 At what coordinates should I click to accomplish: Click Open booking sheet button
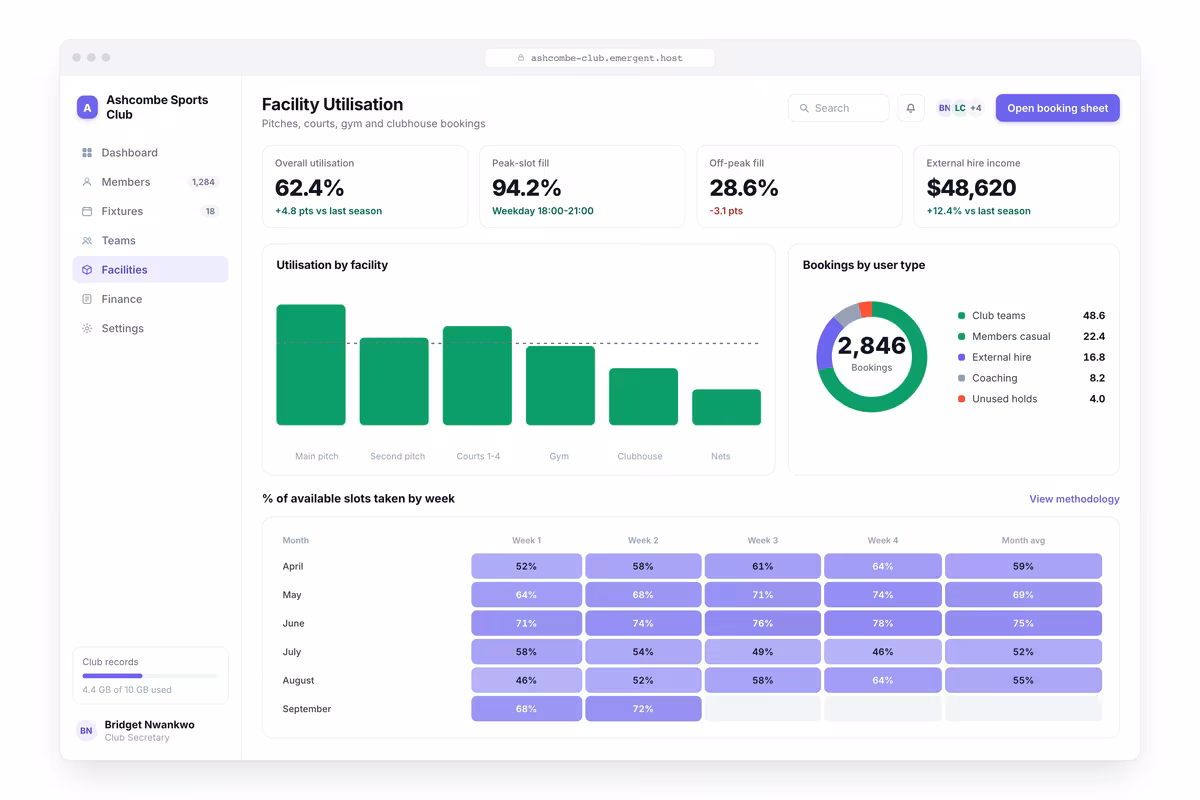tap(1057, 108)
